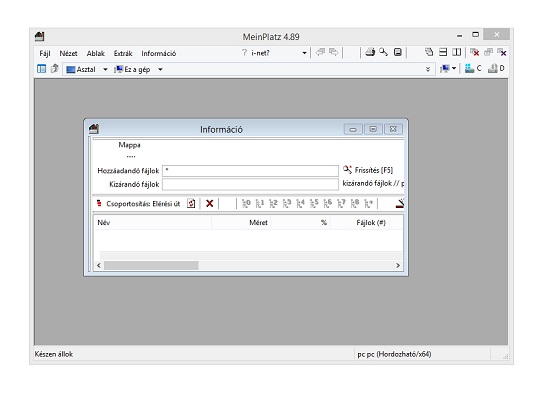550x396 pixels.
Task: Click the Frissítés [F5] button
Action: tap(368, 170)
